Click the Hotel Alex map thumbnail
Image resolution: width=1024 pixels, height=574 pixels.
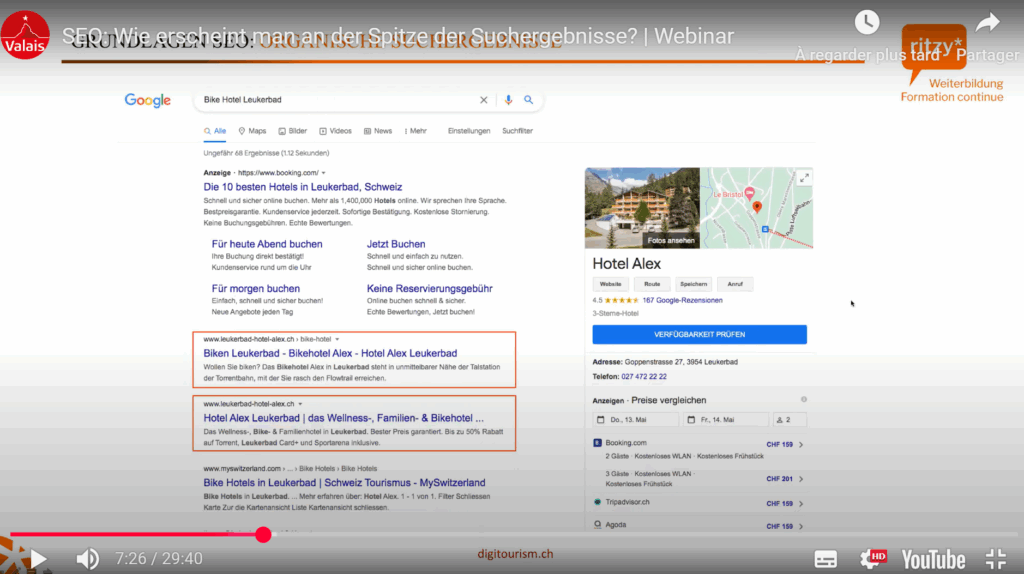[756, 208]
